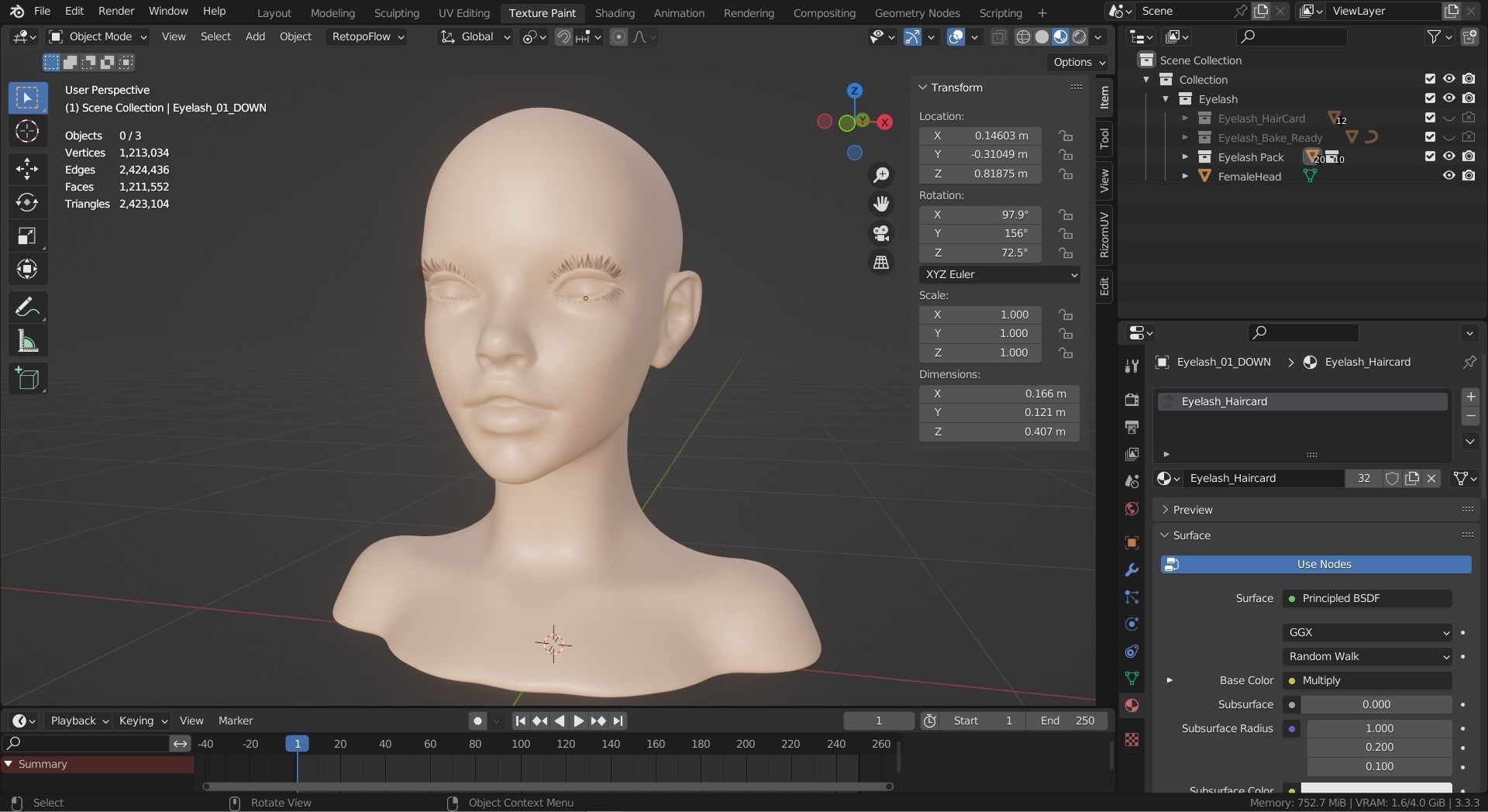The width and height of the screenshot is (1488, 812).
Task: Choose the Rotate tool
Action: coord(27,202)
